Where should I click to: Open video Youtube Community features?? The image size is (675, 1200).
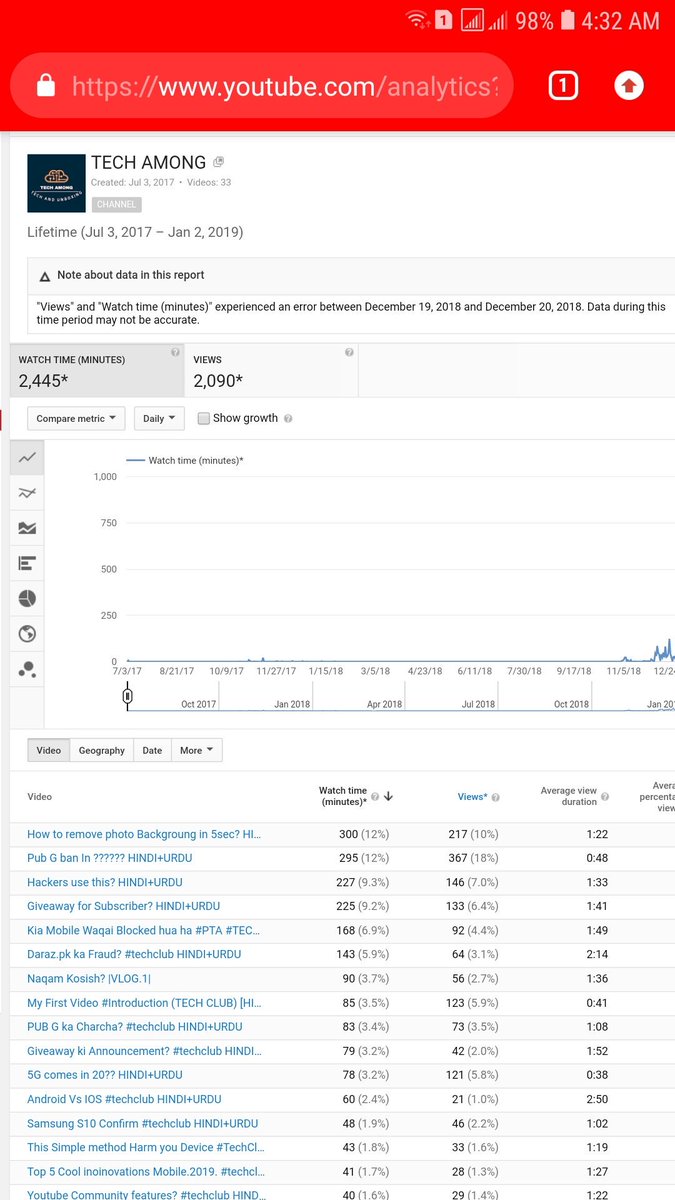point(146,1194)
